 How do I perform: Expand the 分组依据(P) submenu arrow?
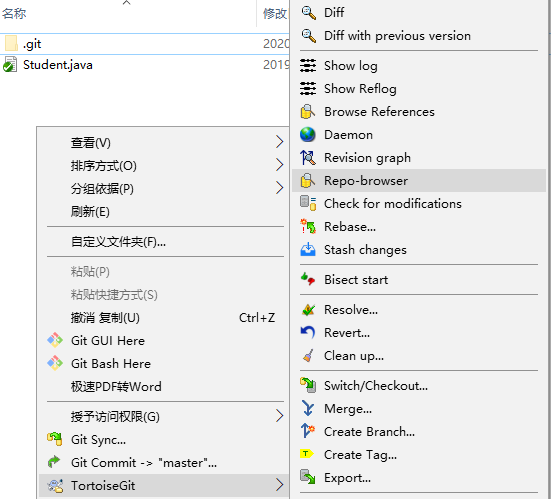(x=279, y=188)
